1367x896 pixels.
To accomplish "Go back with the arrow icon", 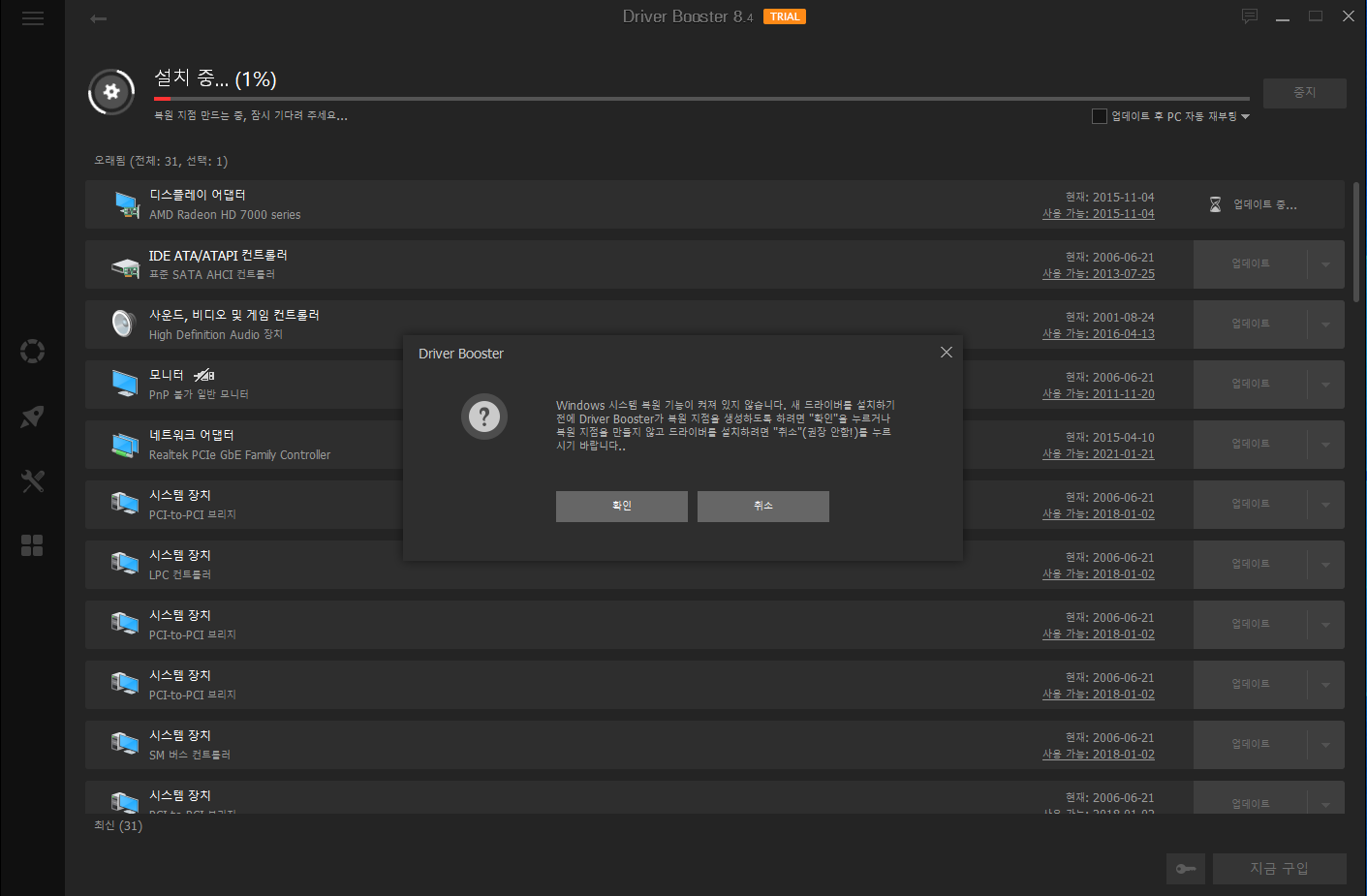I will coord(98,18).
